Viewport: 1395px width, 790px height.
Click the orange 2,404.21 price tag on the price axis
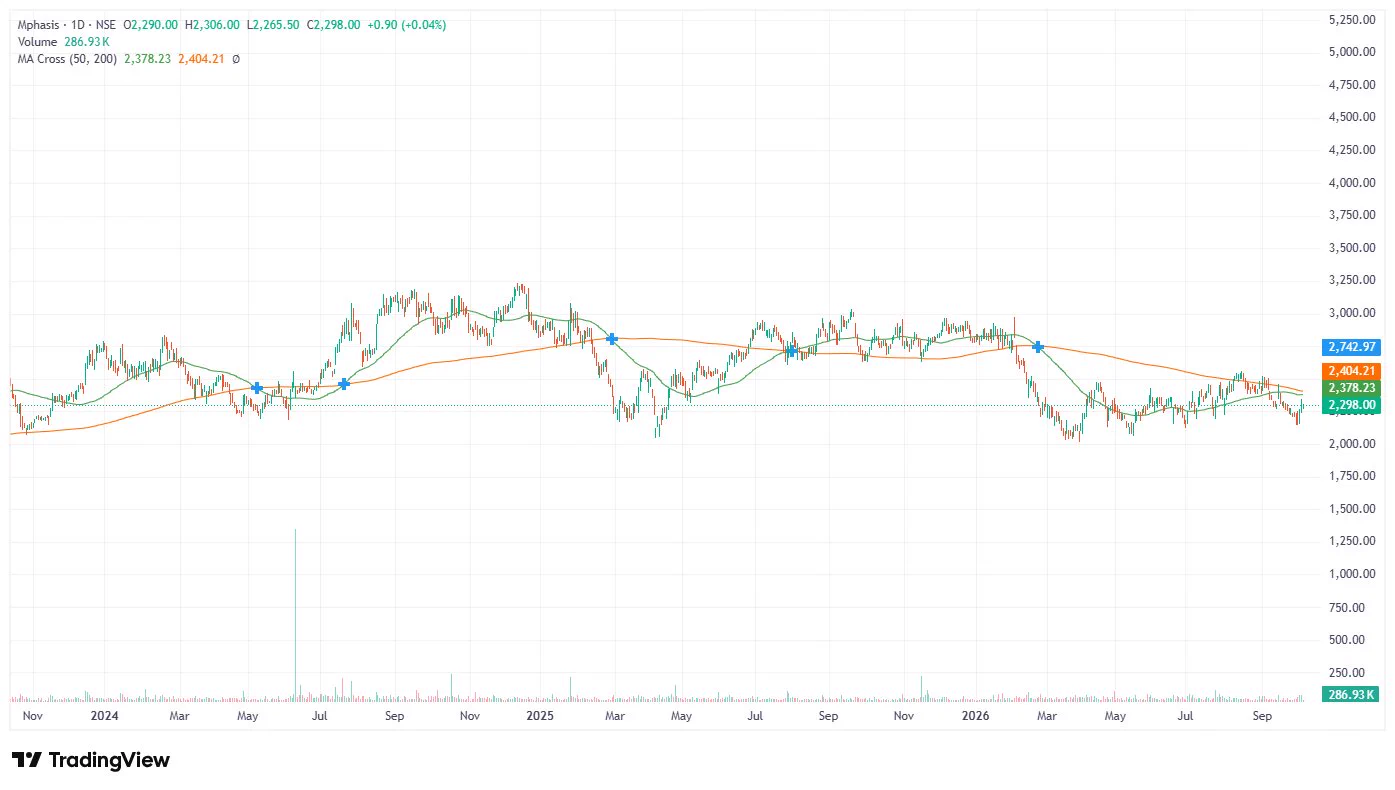(1353, 371)
